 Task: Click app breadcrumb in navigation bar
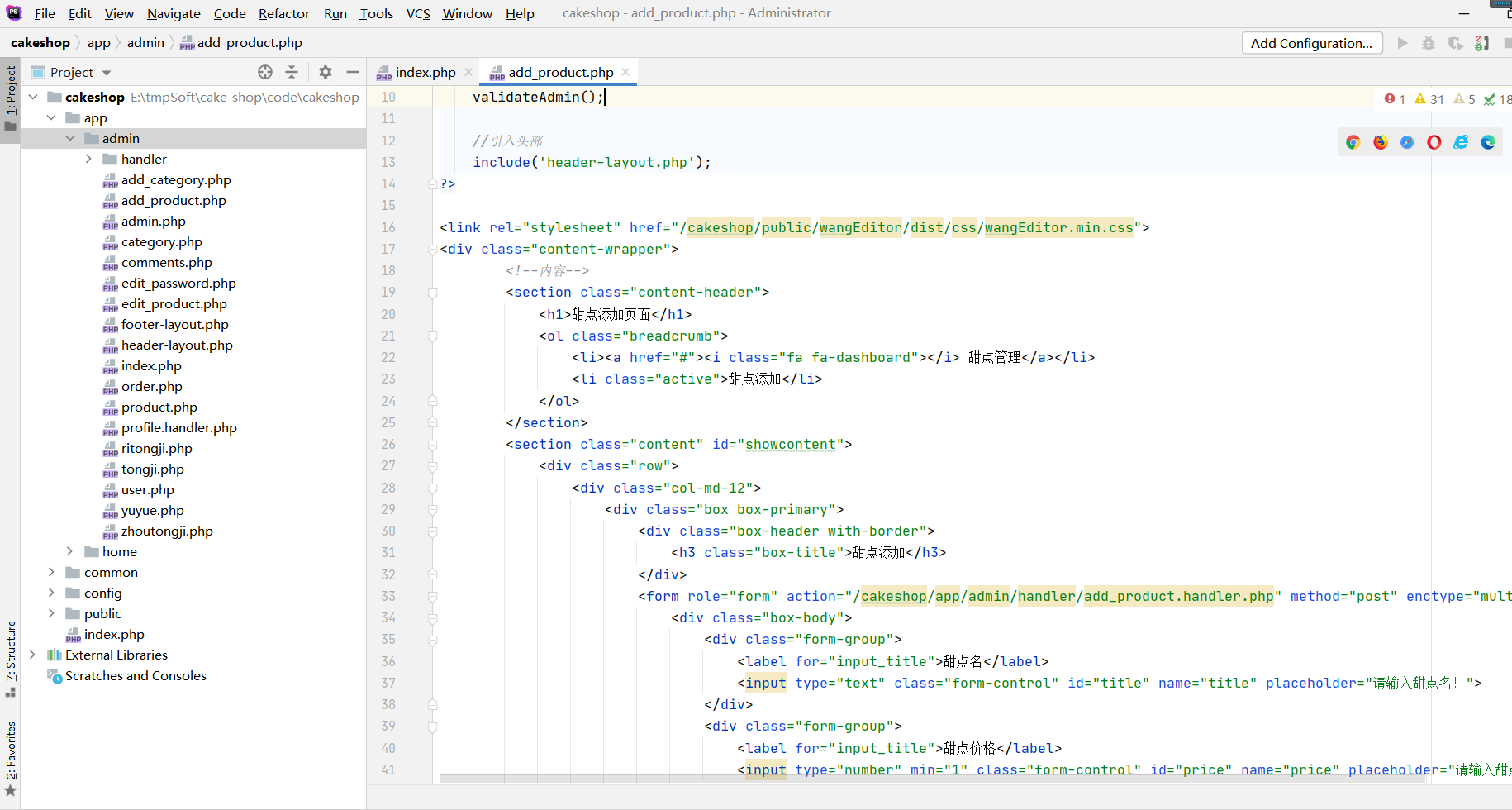point(98,42)
